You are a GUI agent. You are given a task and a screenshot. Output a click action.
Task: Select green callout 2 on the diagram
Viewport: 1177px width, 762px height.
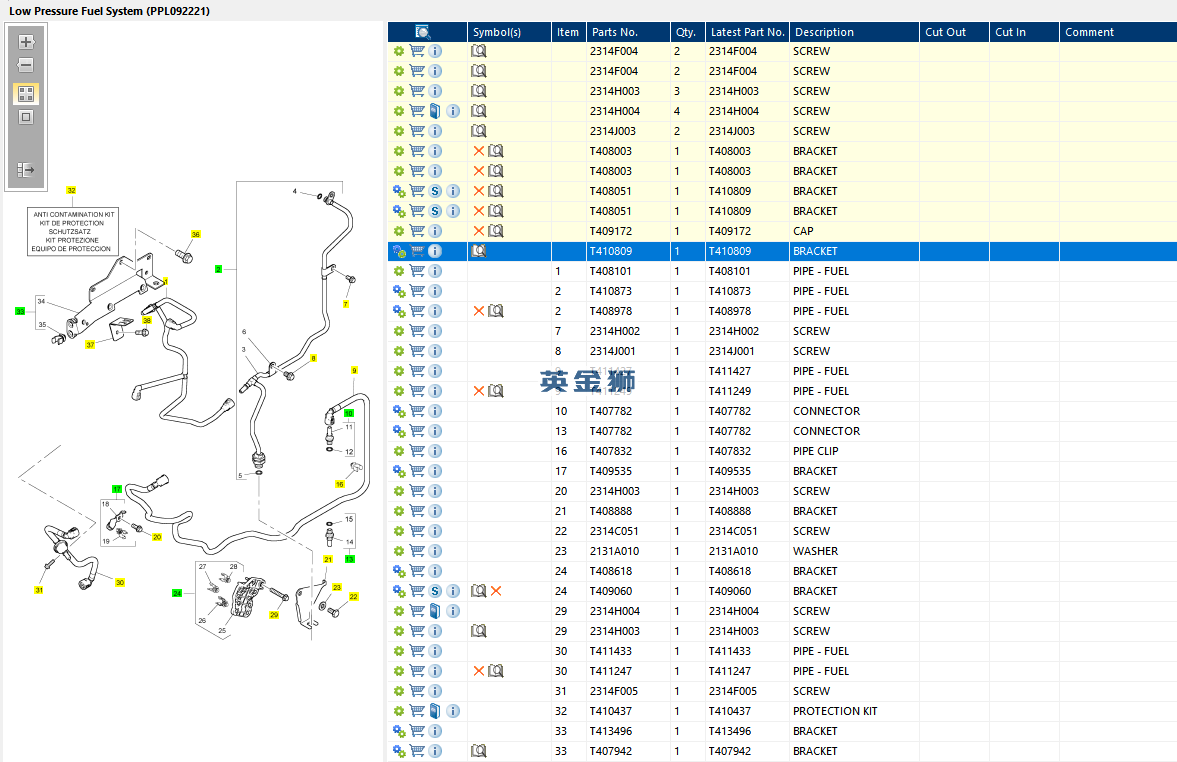coord(218,269)
